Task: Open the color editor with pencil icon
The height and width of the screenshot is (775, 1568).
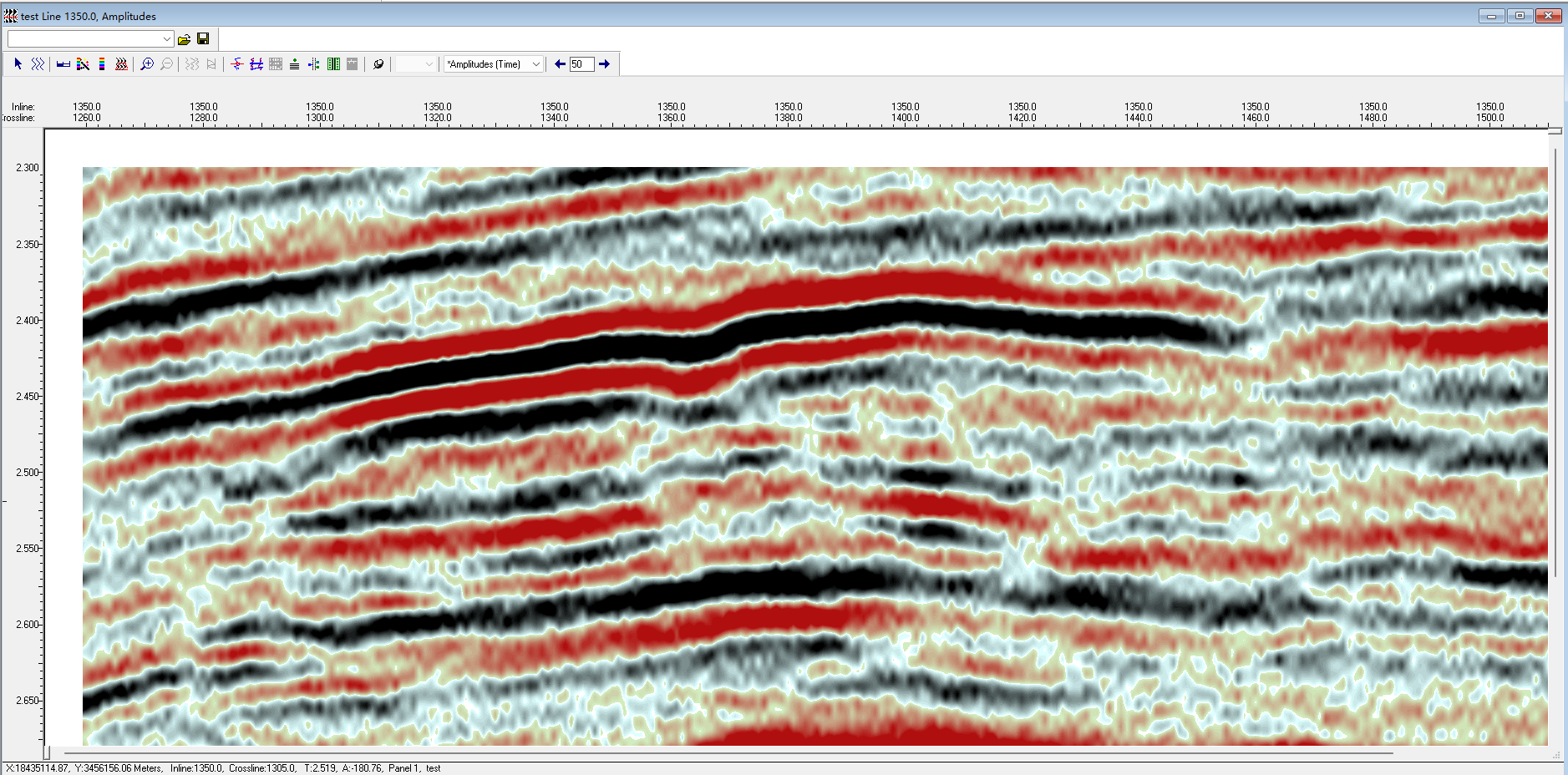Action: point(83,63)
